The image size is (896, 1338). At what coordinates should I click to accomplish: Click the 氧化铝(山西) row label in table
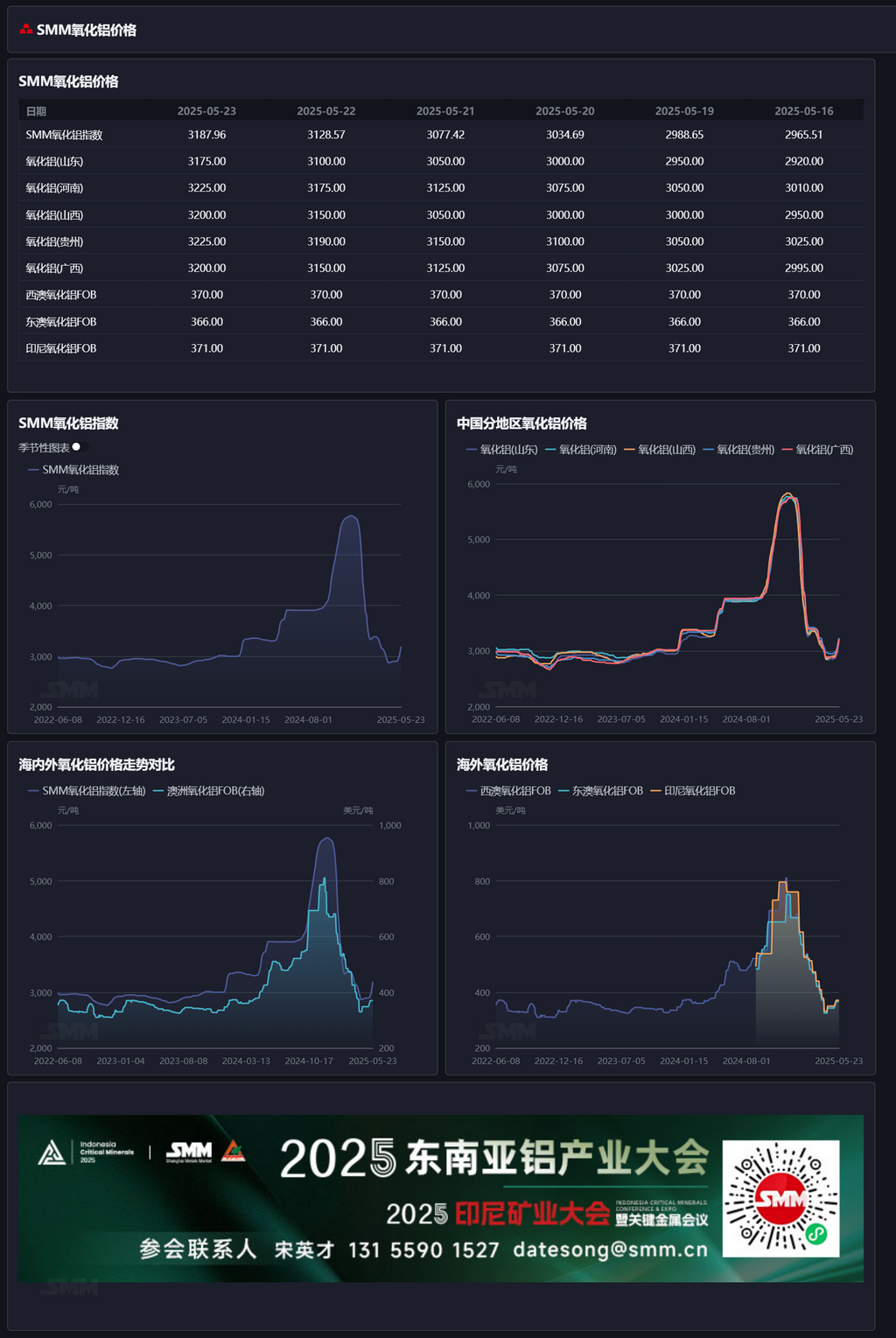point(54,215)
